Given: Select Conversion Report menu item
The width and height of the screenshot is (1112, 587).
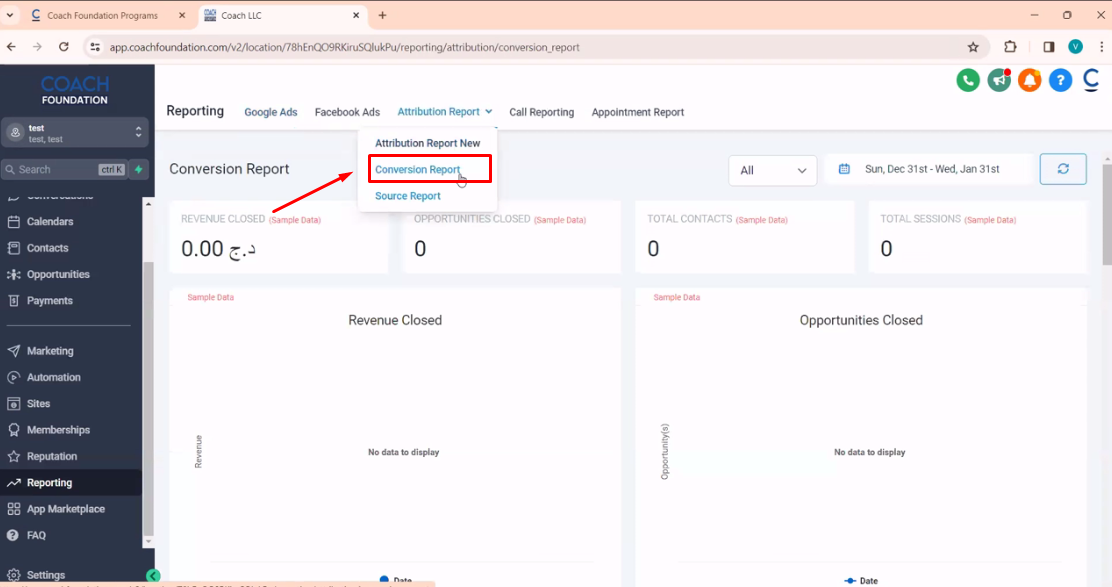Looking at the screenshot, I should point(418,169).
